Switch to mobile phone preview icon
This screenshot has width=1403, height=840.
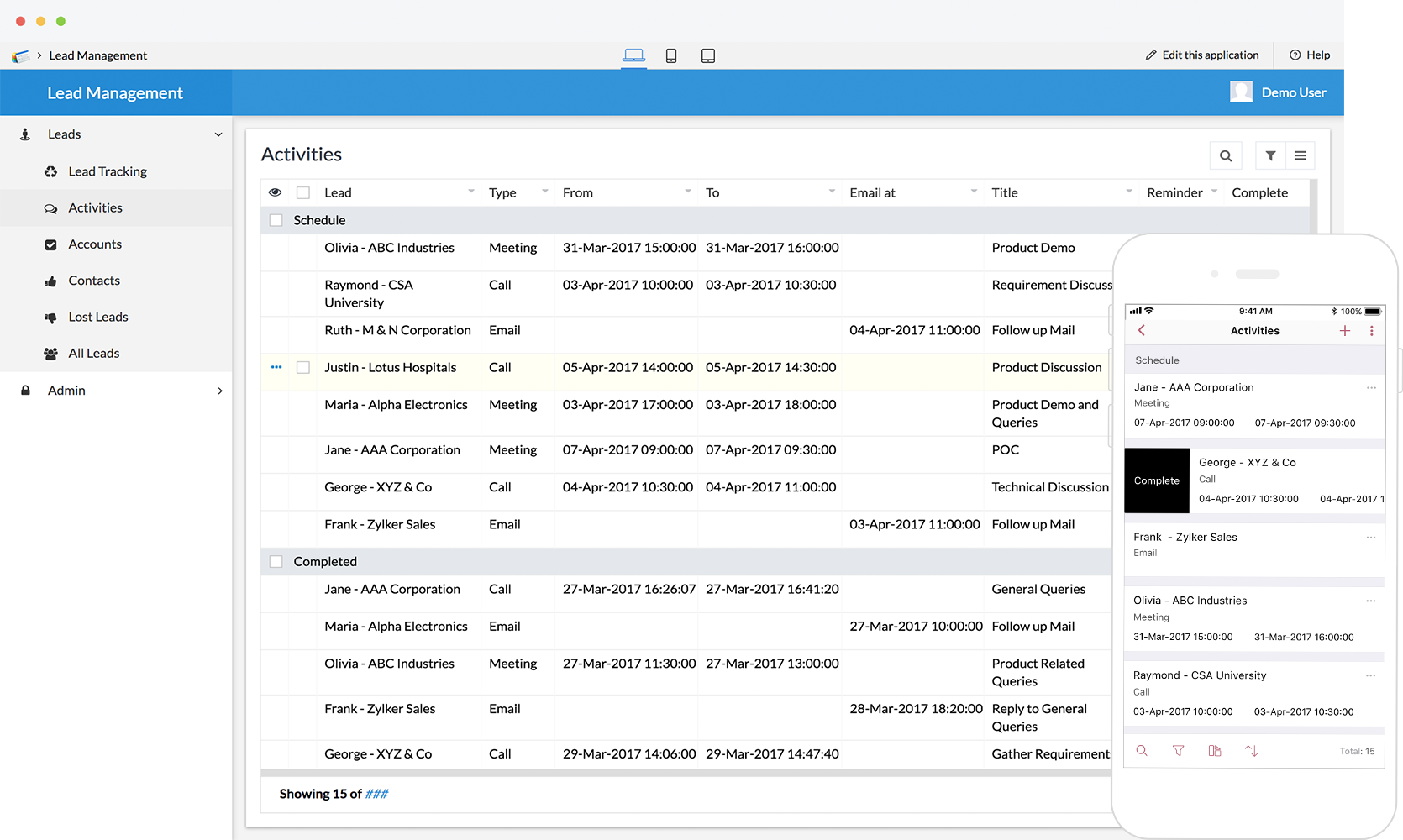[x=671, y=55]
